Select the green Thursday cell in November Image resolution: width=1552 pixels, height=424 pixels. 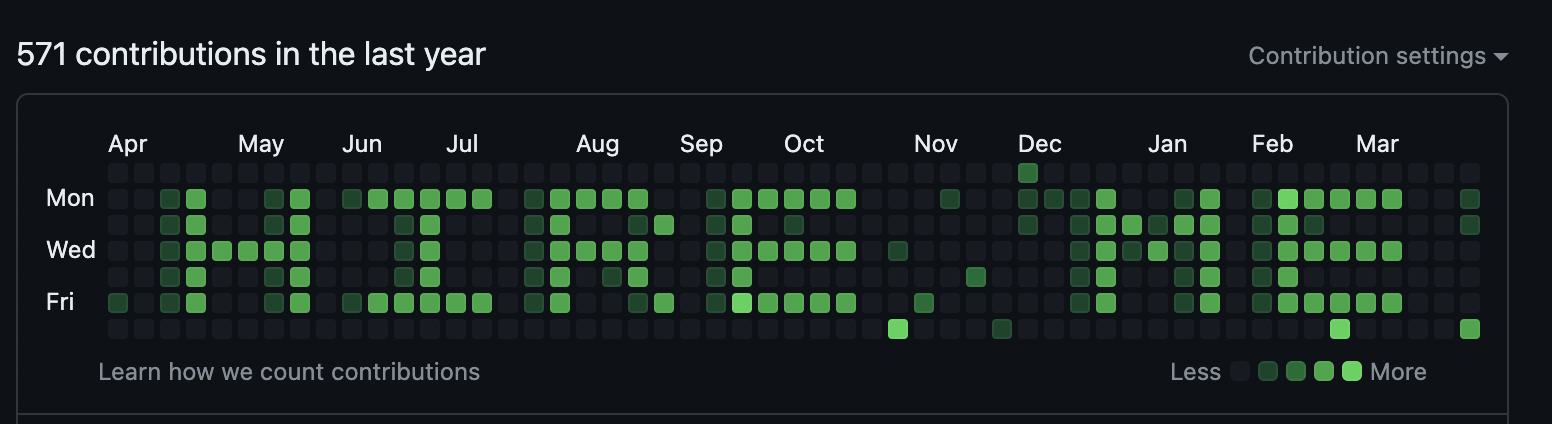click(976, 277)
